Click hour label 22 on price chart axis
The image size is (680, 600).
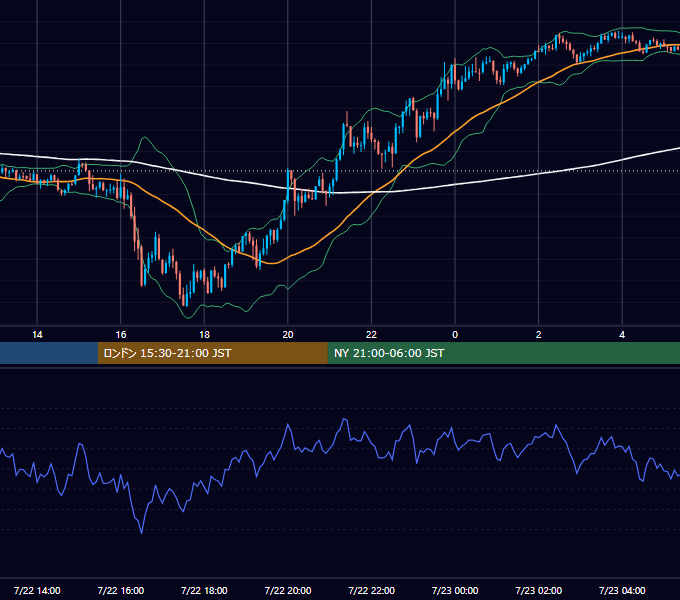coord(371,335)
